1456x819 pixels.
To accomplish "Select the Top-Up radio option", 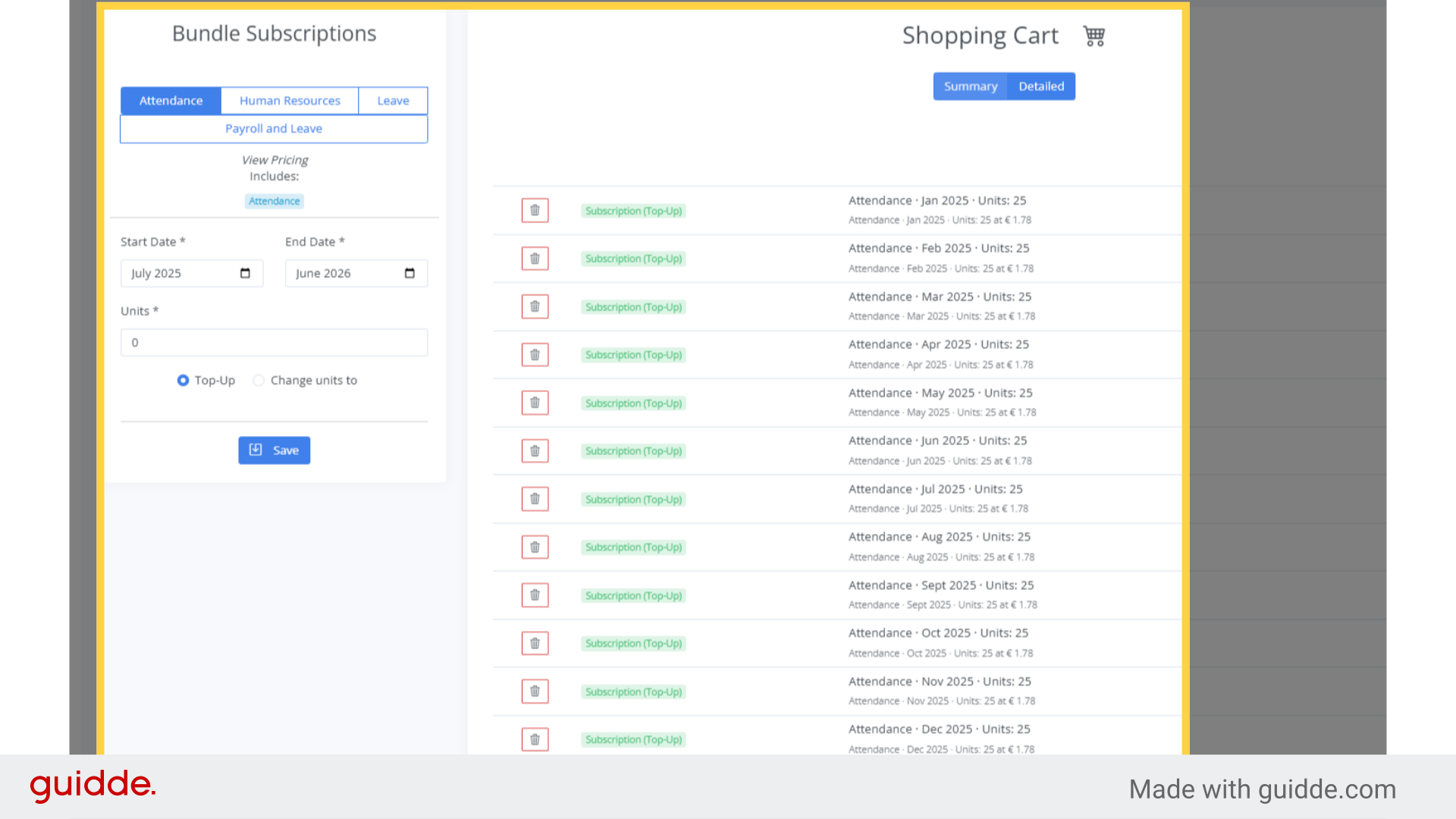I will (183, 380).
